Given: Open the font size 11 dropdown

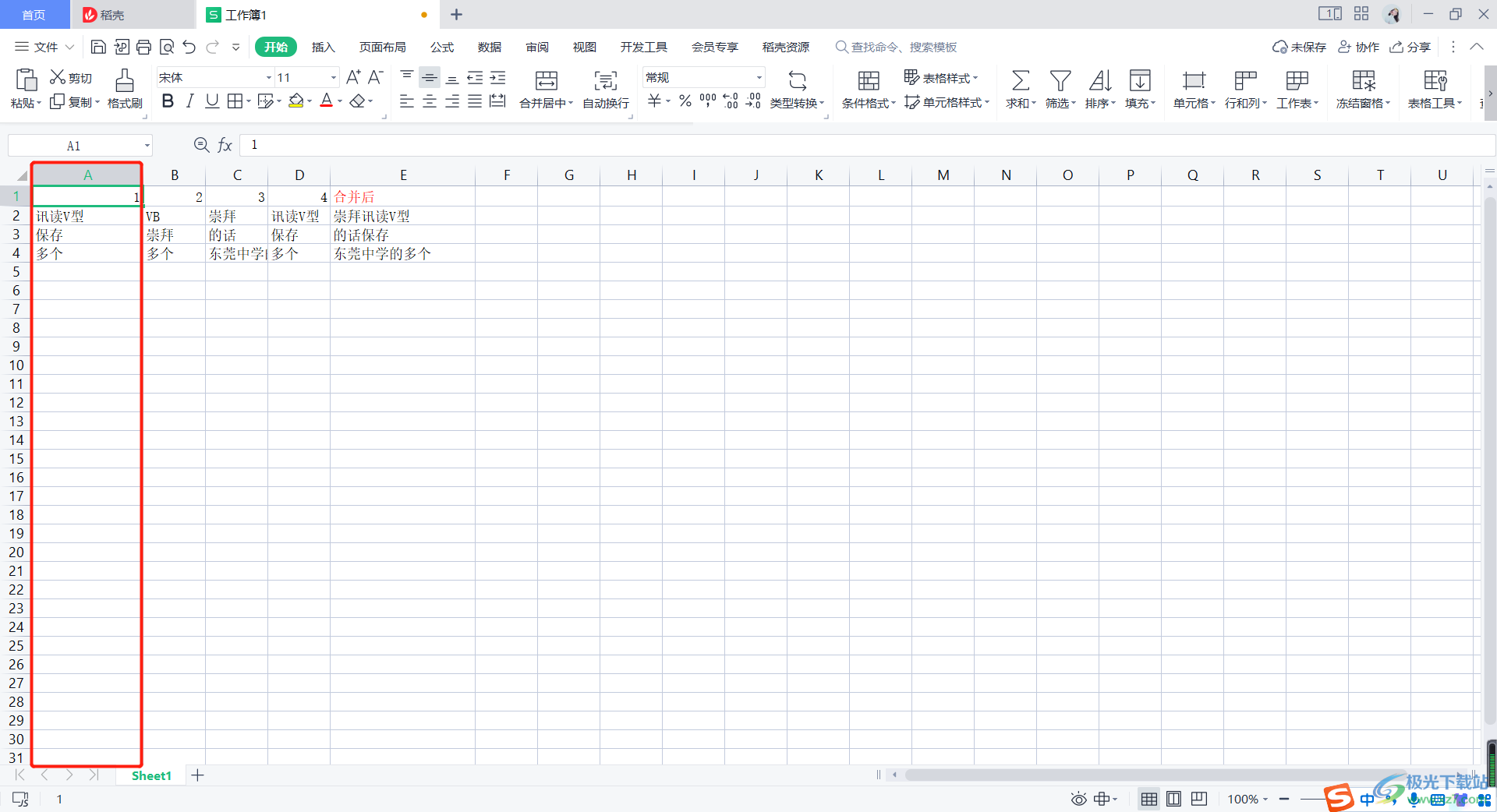Looking at the screenshot, I should [x=334, y=78].
